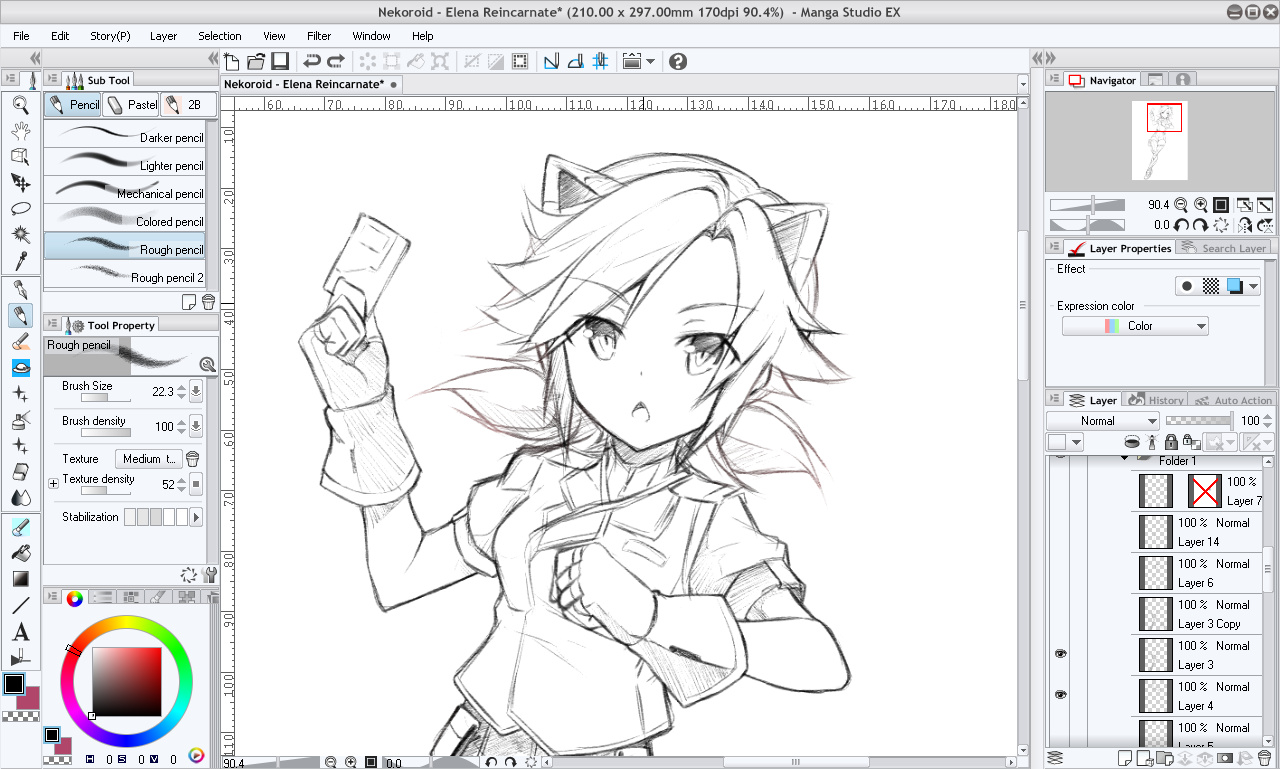Open the Story(P) menu
The image size is (1280, 769).
(110, 36)
